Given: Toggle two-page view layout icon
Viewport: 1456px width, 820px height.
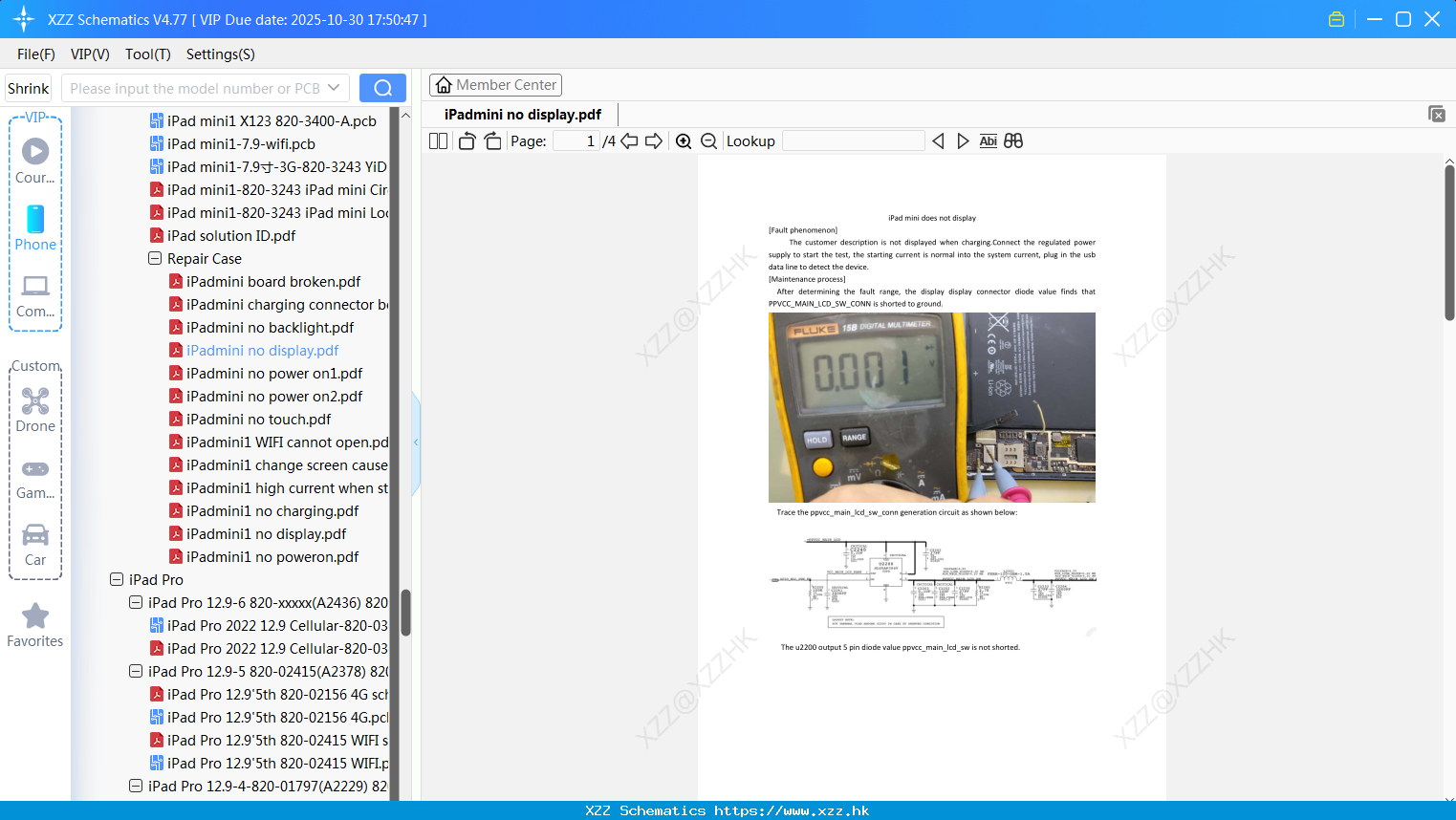Looking at the screenshot, I should 438,140.
